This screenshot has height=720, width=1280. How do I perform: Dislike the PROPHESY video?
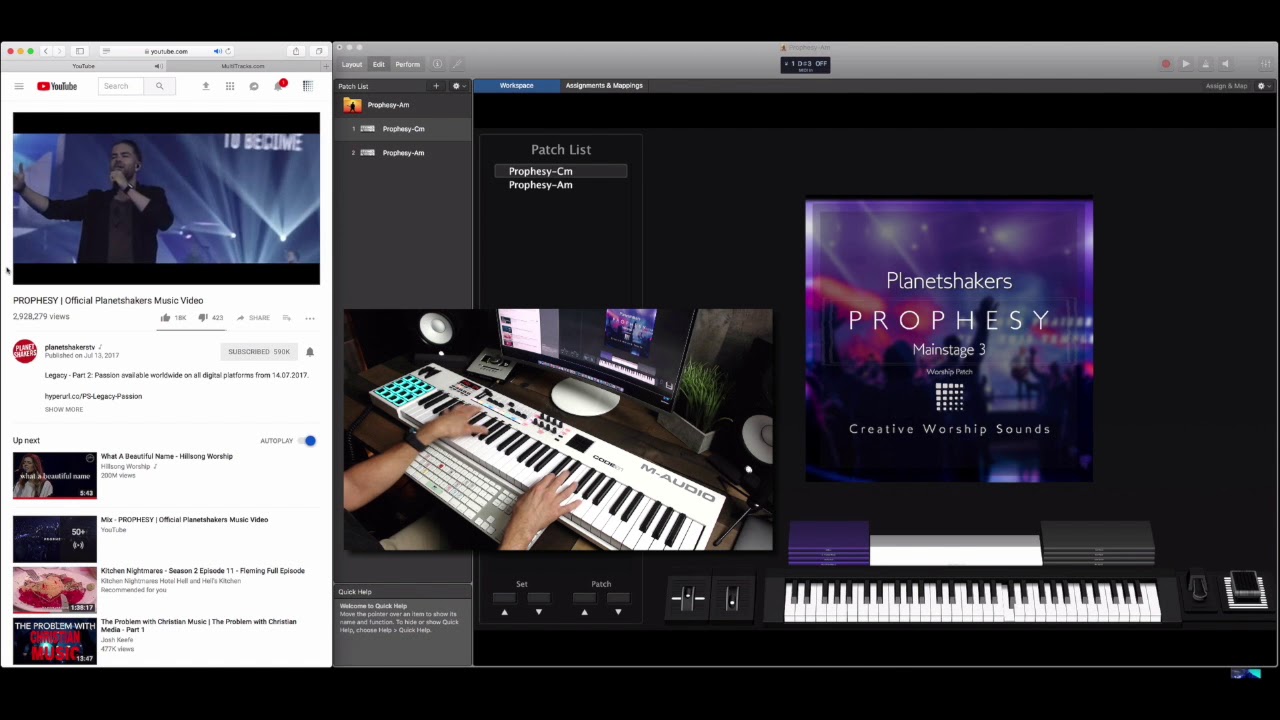point(202,318)
